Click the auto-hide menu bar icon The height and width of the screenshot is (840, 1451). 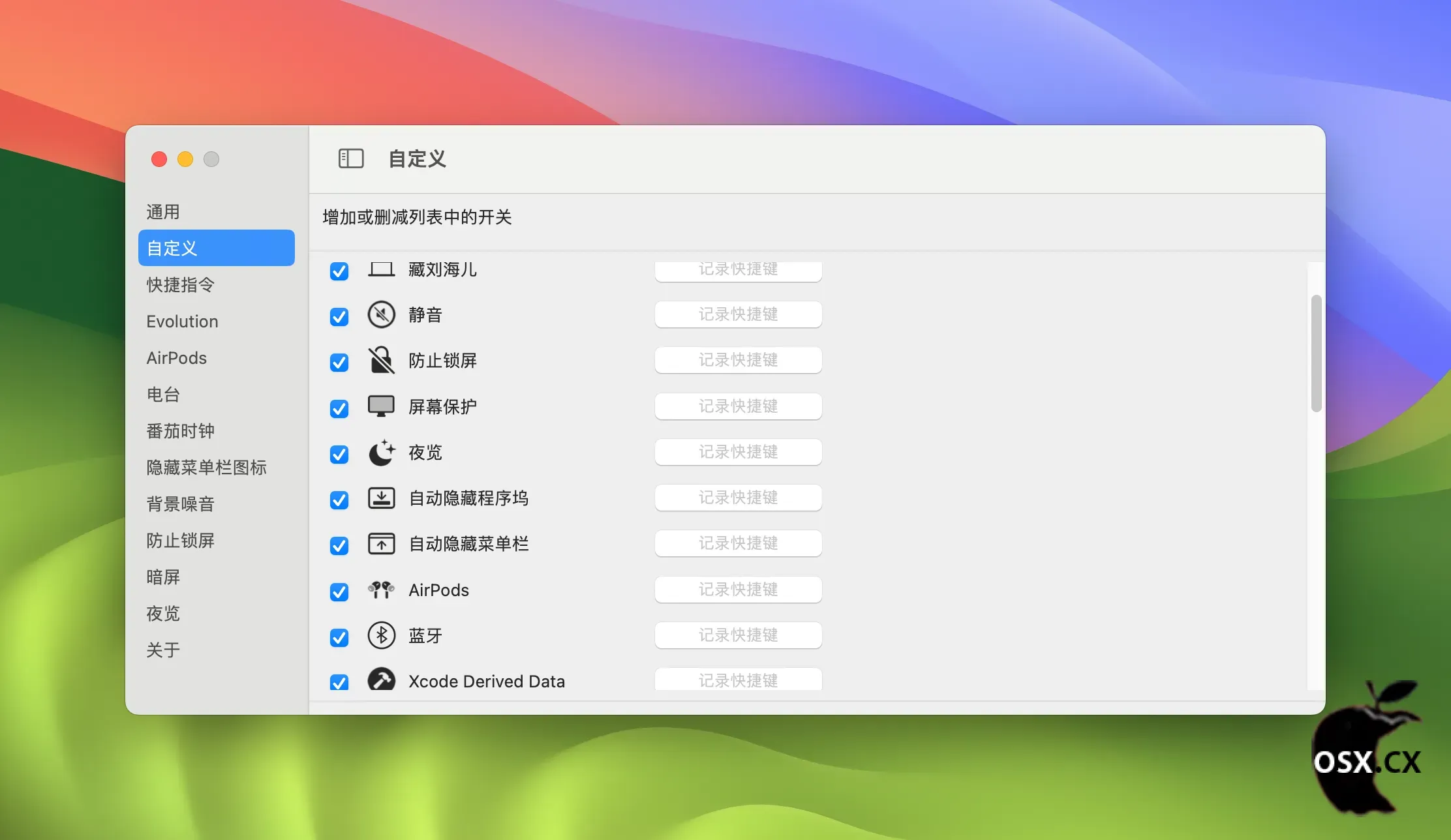(381, 544)
